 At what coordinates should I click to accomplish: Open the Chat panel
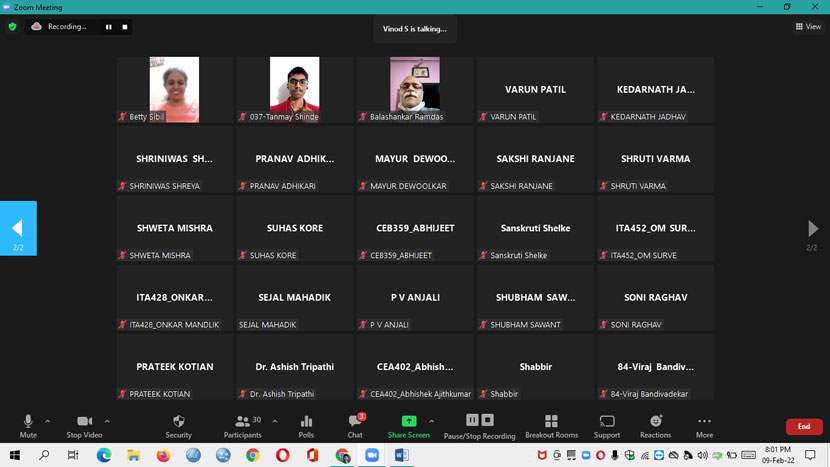(355, 426)
